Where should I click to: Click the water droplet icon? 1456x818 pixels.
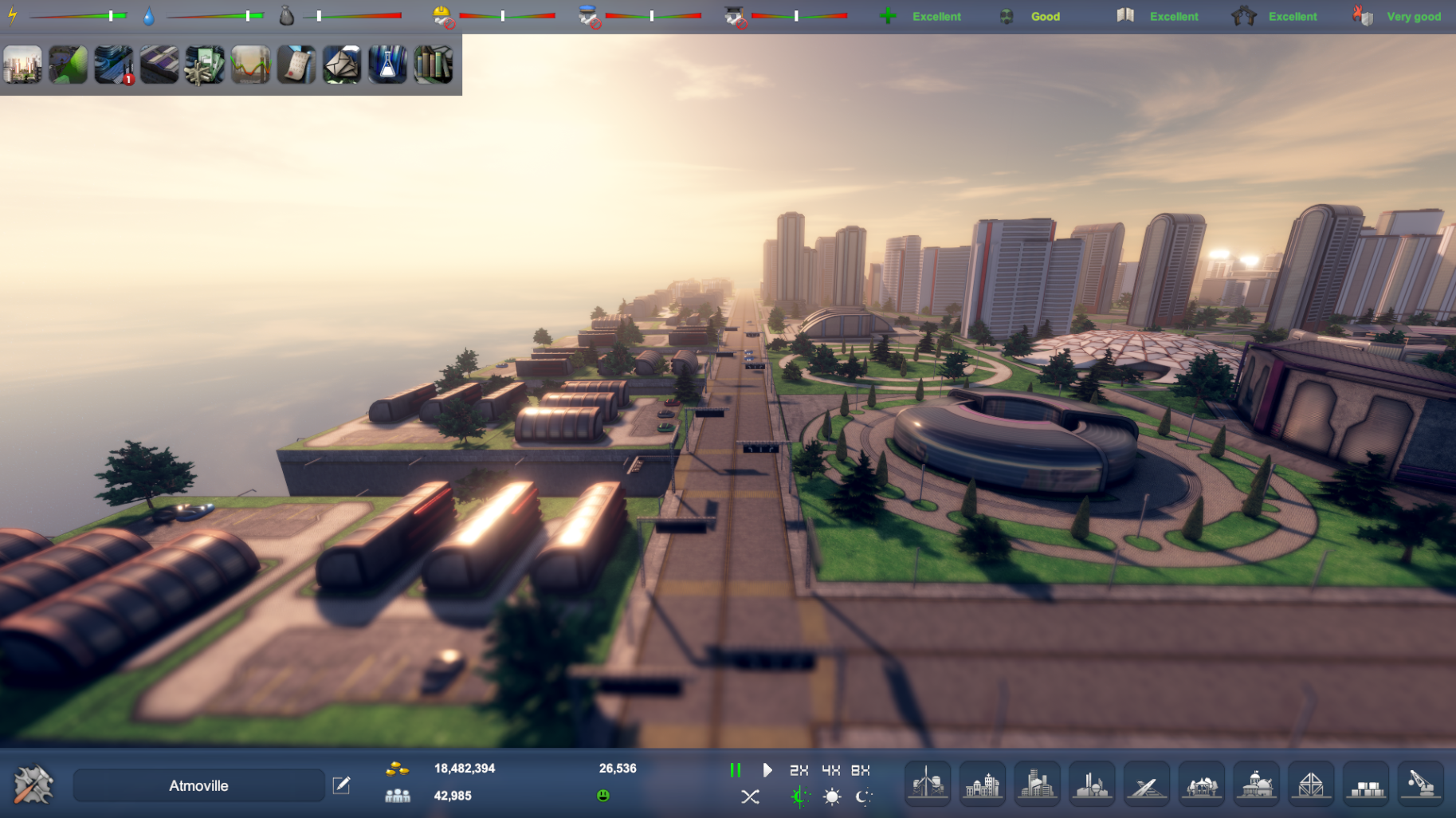pyautogui.click(x=148, y=16)
